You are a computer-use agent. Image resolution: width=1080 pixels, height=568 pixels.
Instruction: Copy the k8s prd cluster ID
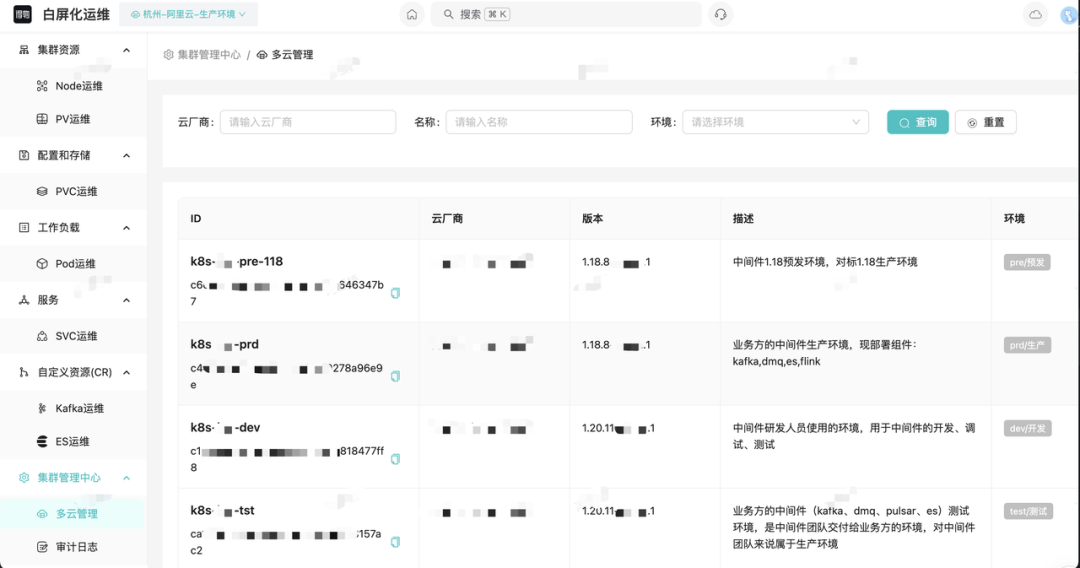[395, 376]
